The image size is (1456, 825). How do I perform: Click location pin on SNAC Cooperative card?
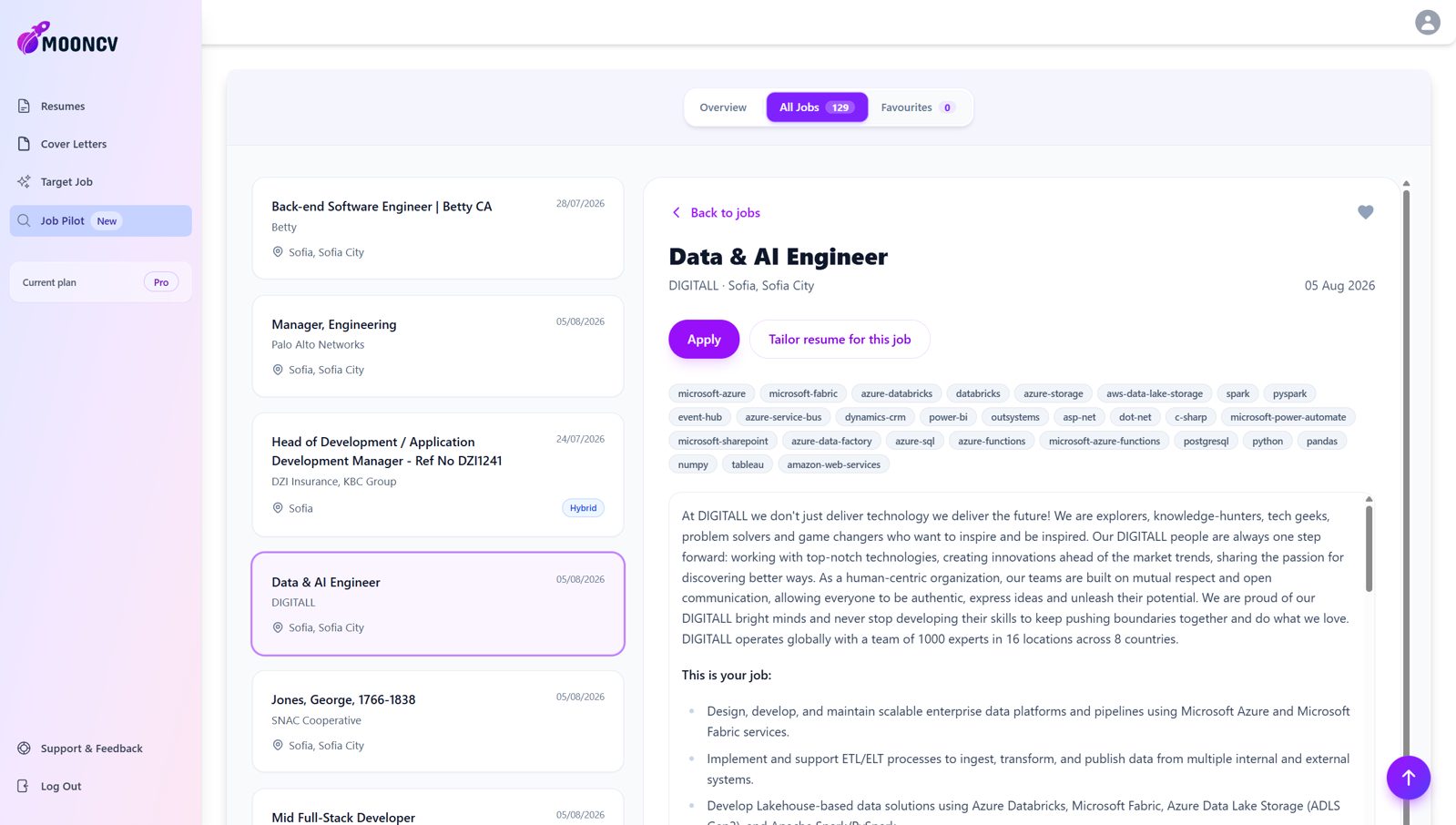click(x=278, y=745)
